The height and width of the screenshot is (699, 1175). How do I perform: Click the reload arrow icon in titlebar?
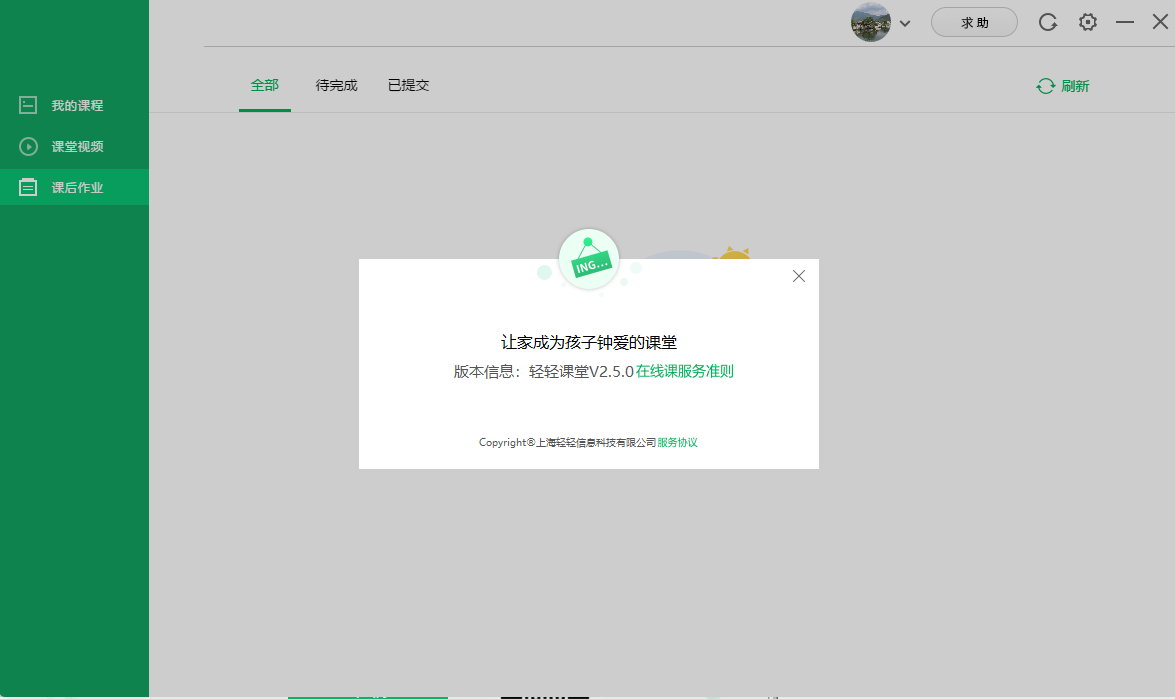(x=1047, y=21)
